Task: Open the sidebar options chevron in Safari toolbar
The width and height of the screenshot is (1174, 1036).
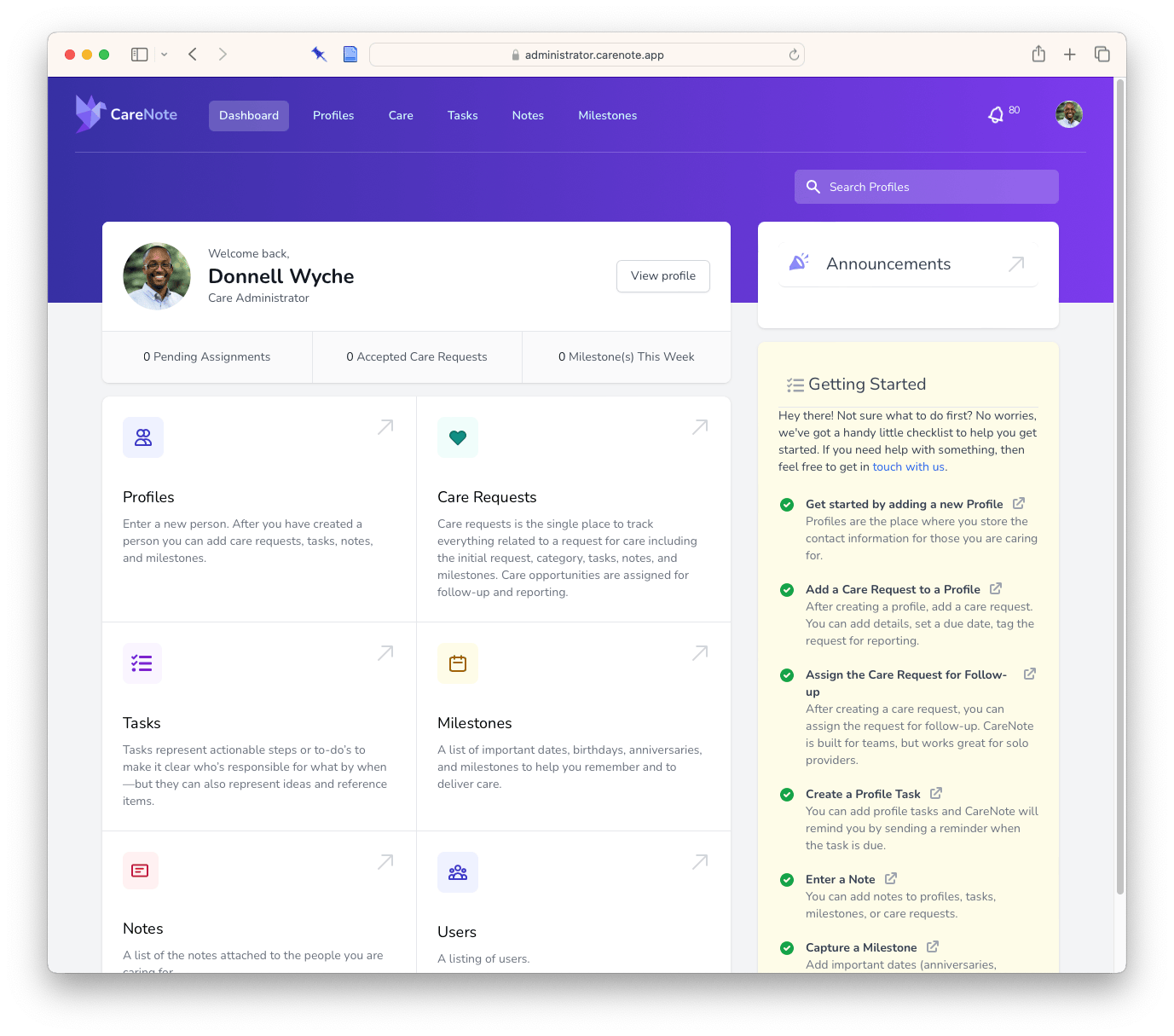Action: pos(164,54)
